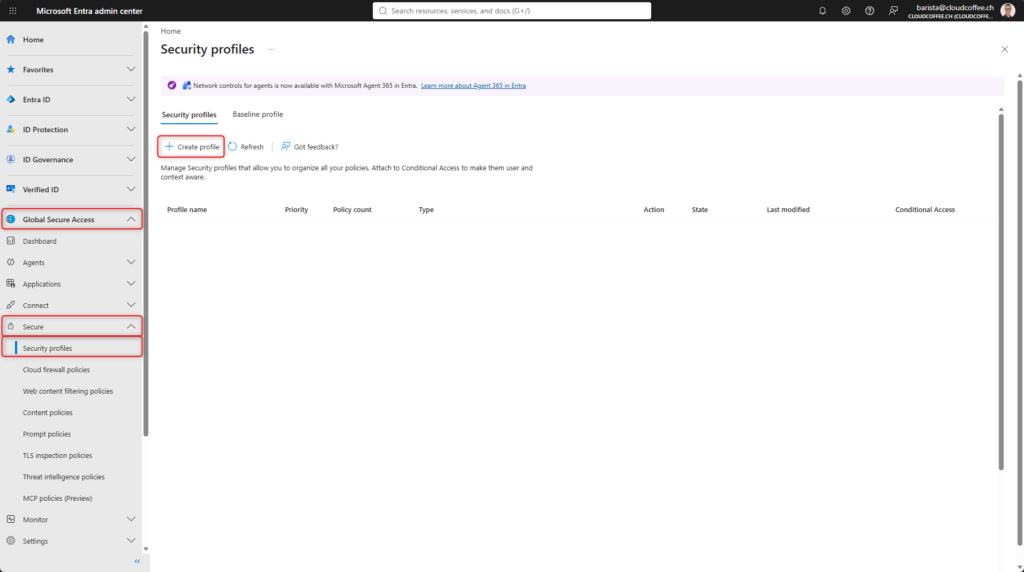This screenshot has height=572, width=1024.
Task: Open Web content filtering policies
Action: pos(68,391)
